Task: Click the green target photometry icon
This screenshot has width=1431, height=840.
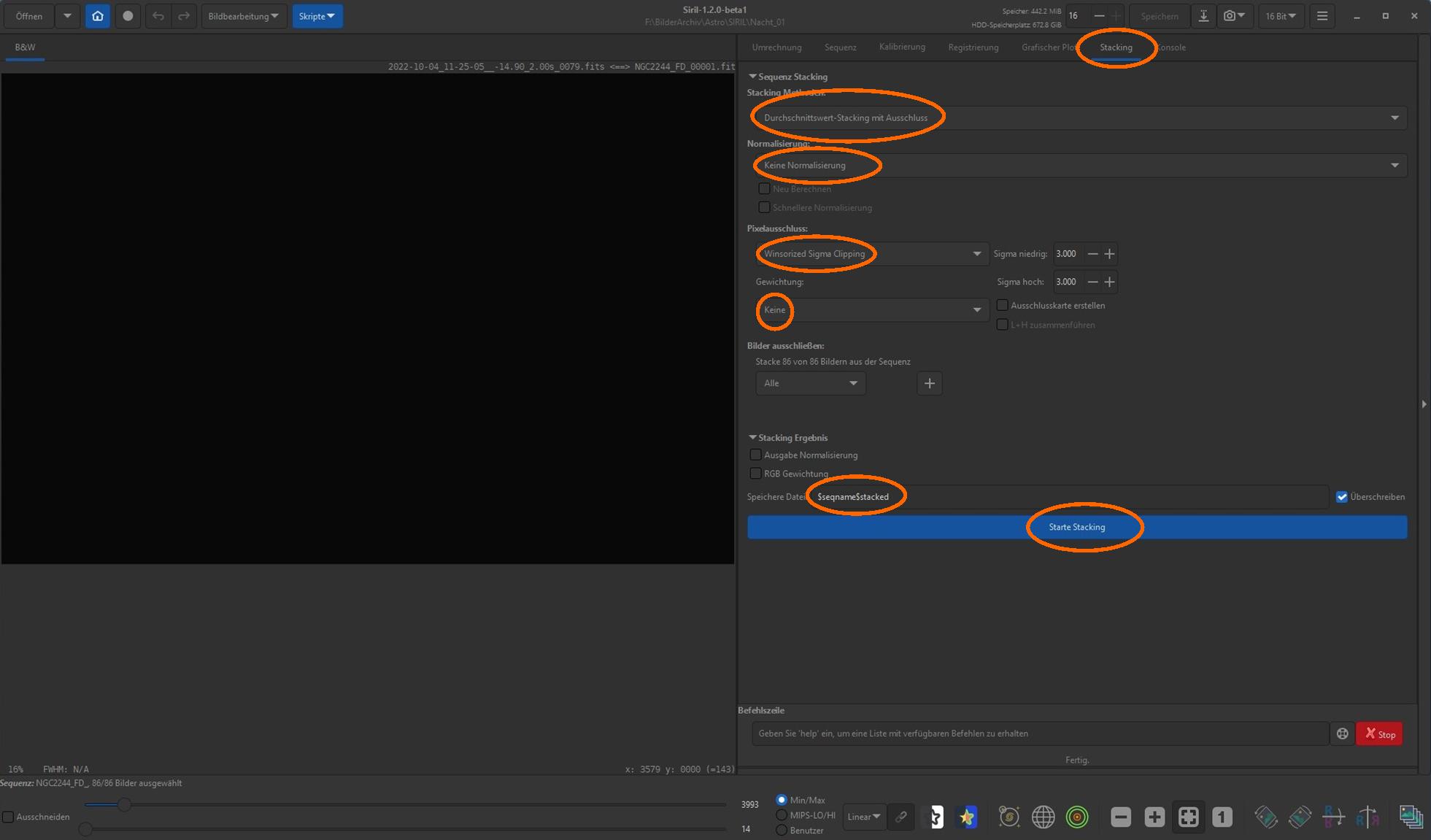Action: pyautogui.click(x=1076, y=817)
